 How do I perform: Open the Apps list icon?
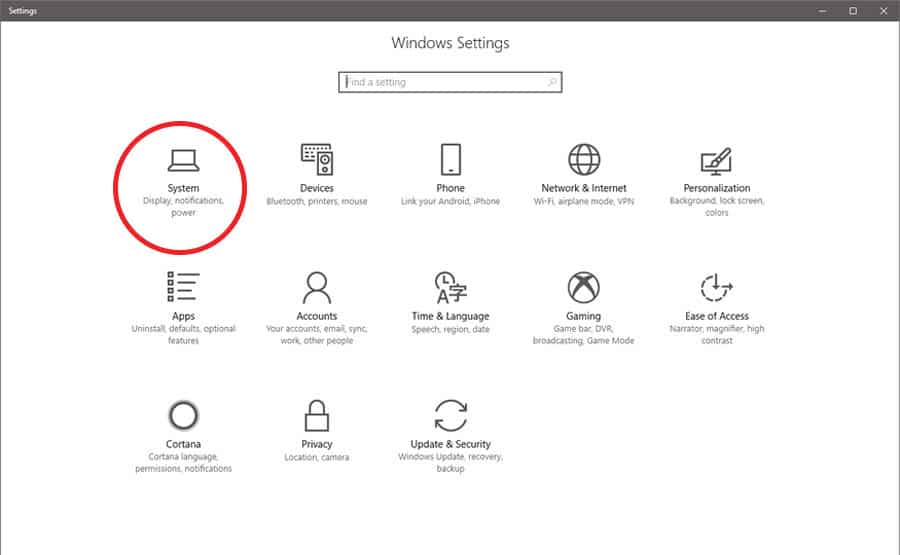(183, 288)
